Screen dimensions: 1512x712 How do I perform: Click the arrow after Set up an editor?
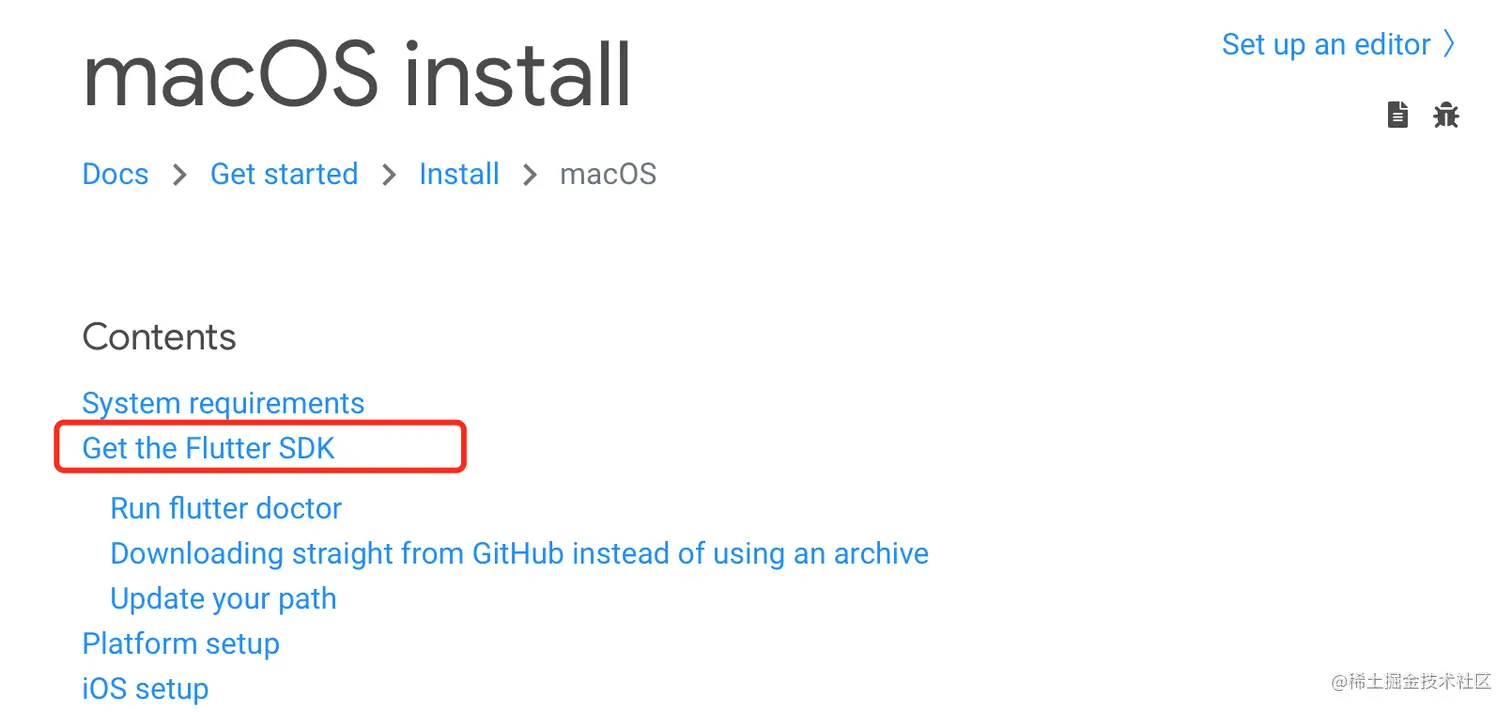click(1449, 44)
